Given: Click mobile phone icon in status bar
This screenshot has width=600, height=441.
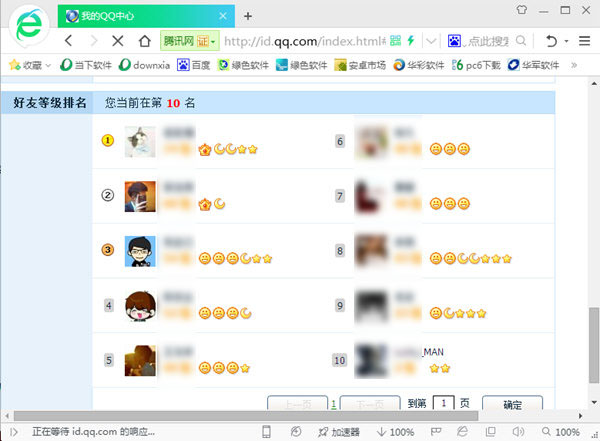Looking at the screenshot, I should pyautogui.click(x=266, y=432).
